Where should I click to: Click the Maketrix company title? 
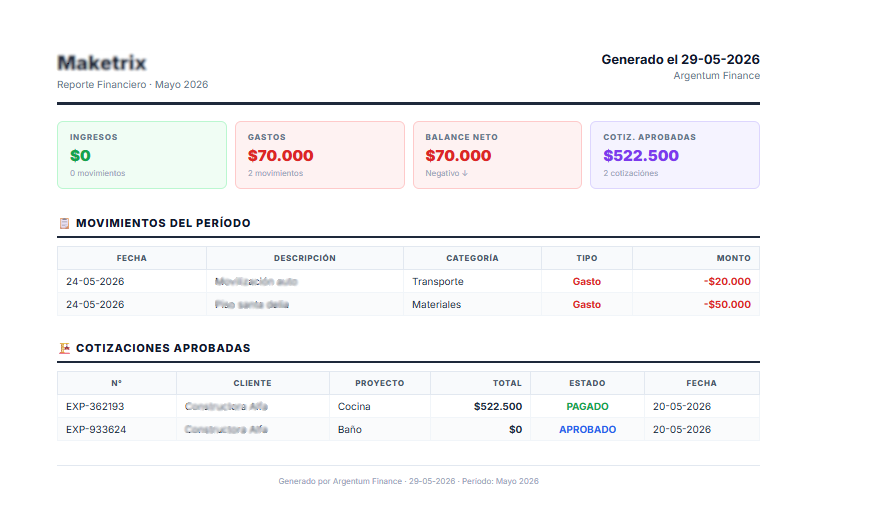(x=102, y=63)
